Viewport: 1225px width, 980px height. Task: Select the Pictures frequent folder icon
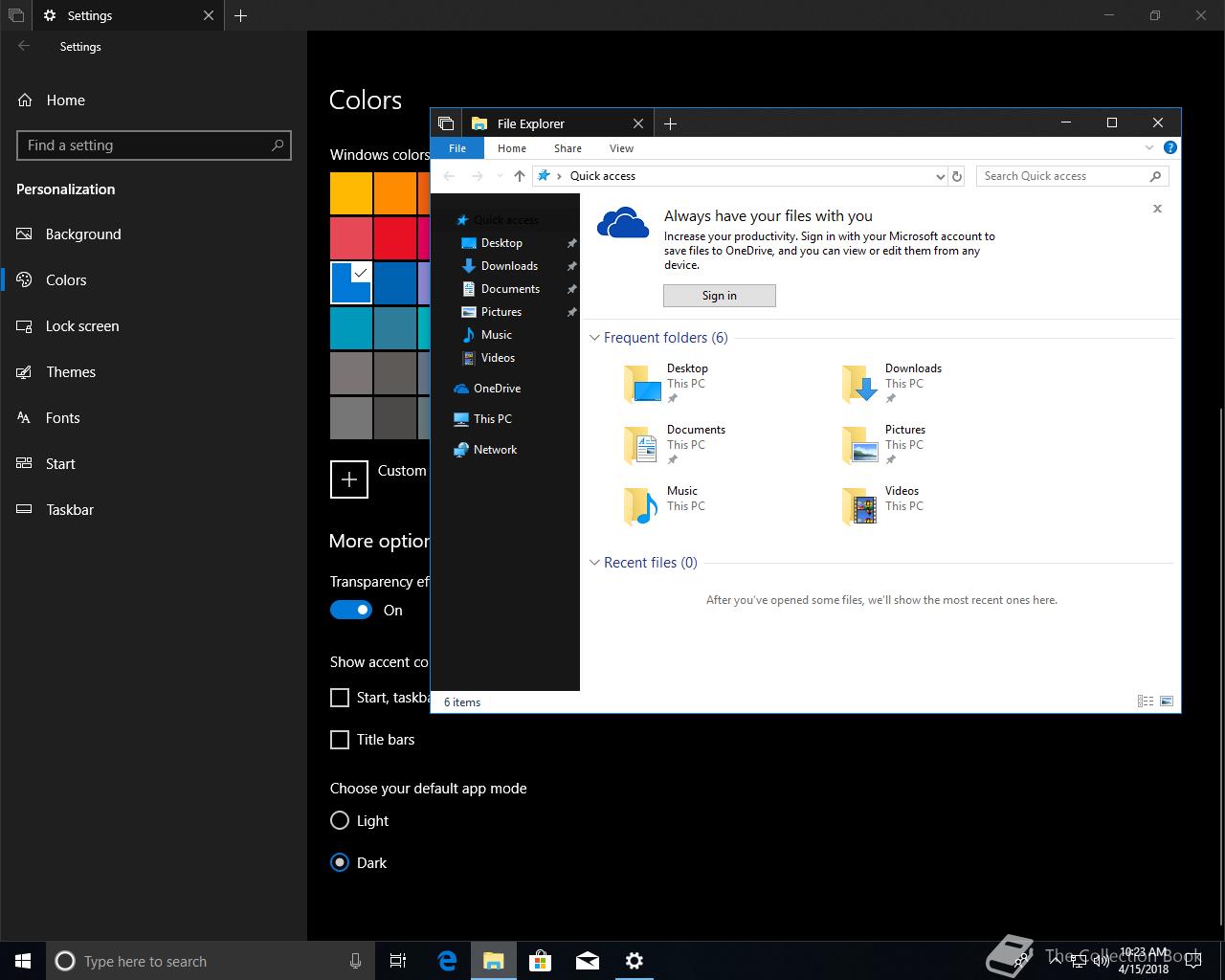click(x=860, y=445)
